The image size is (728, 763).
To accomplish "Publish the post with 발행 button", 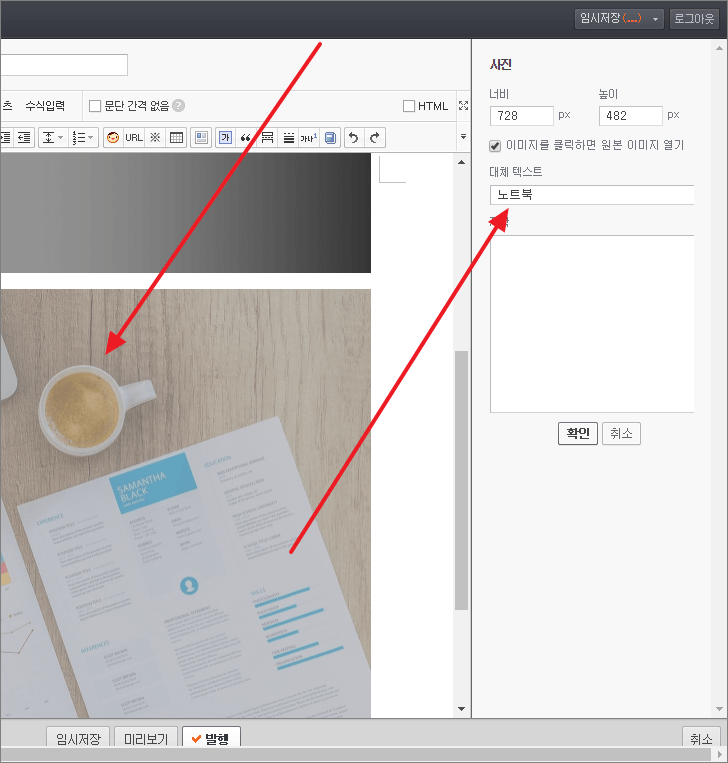I will point(211,739).
